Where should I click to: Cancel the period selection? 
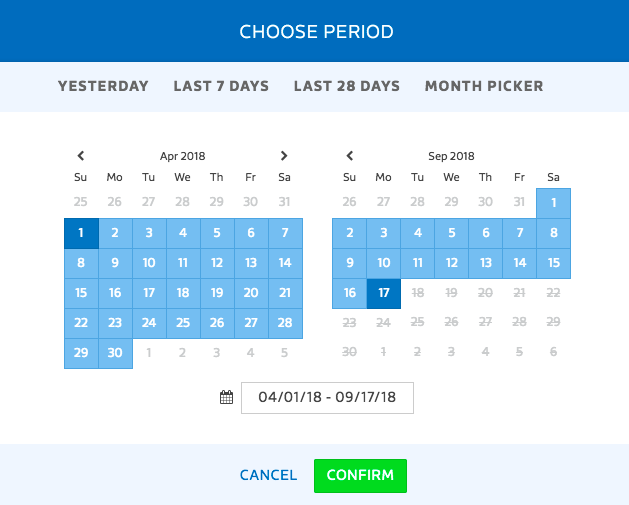[268, 475]
